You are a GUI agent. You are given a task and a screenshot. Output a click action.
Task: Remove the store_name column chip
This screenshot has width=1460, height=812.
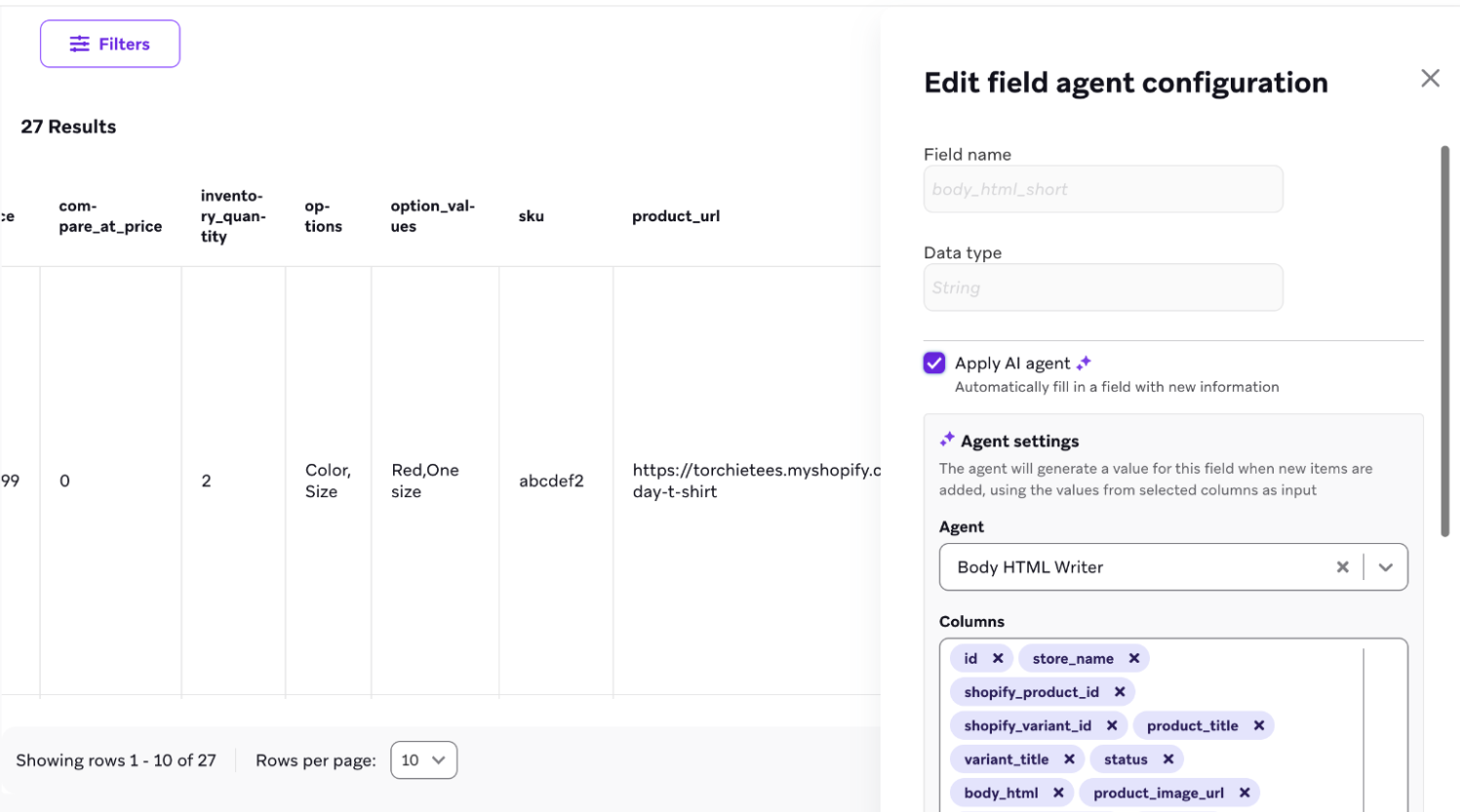tap(1134, 658)
